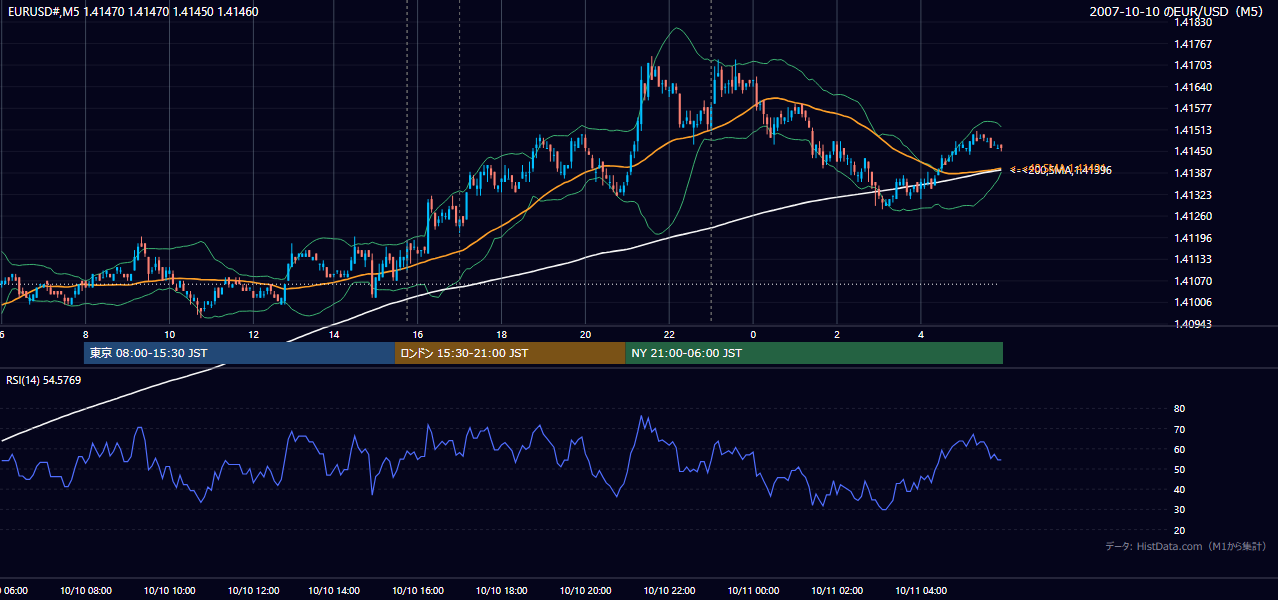Click the 10/11 04:00 time label

coord(921,591)
